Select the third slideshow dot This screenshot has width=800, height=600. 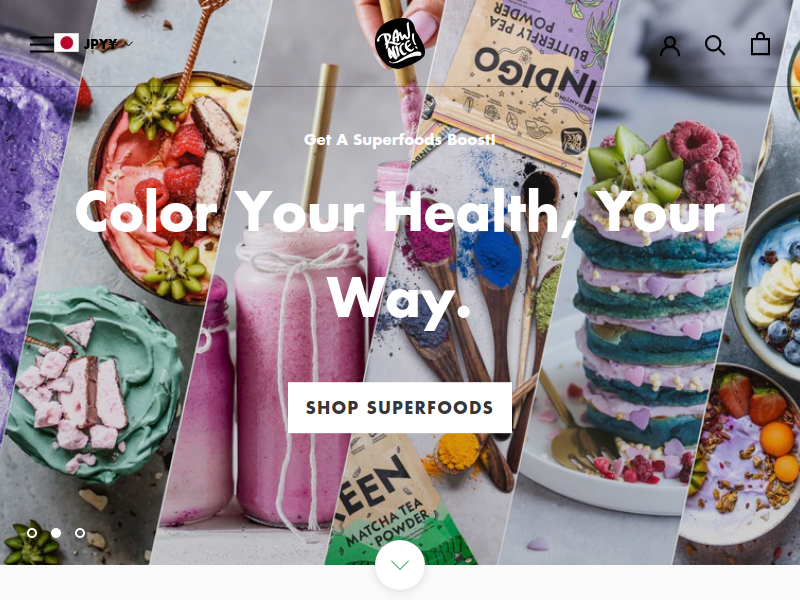[x=80, y=533]
